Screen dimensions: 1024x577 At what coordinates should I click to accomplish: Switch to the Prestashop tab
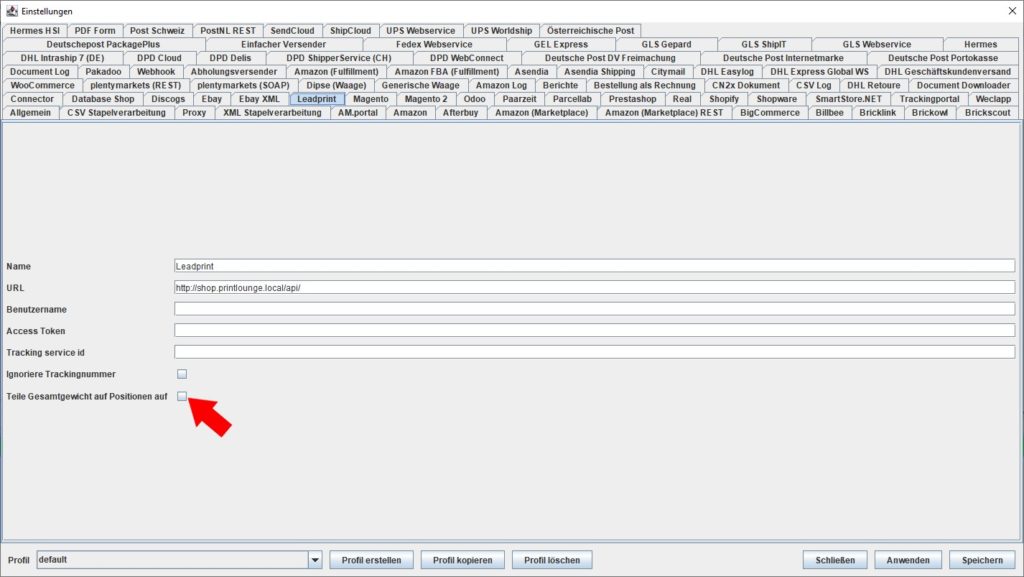pos(632,99)
